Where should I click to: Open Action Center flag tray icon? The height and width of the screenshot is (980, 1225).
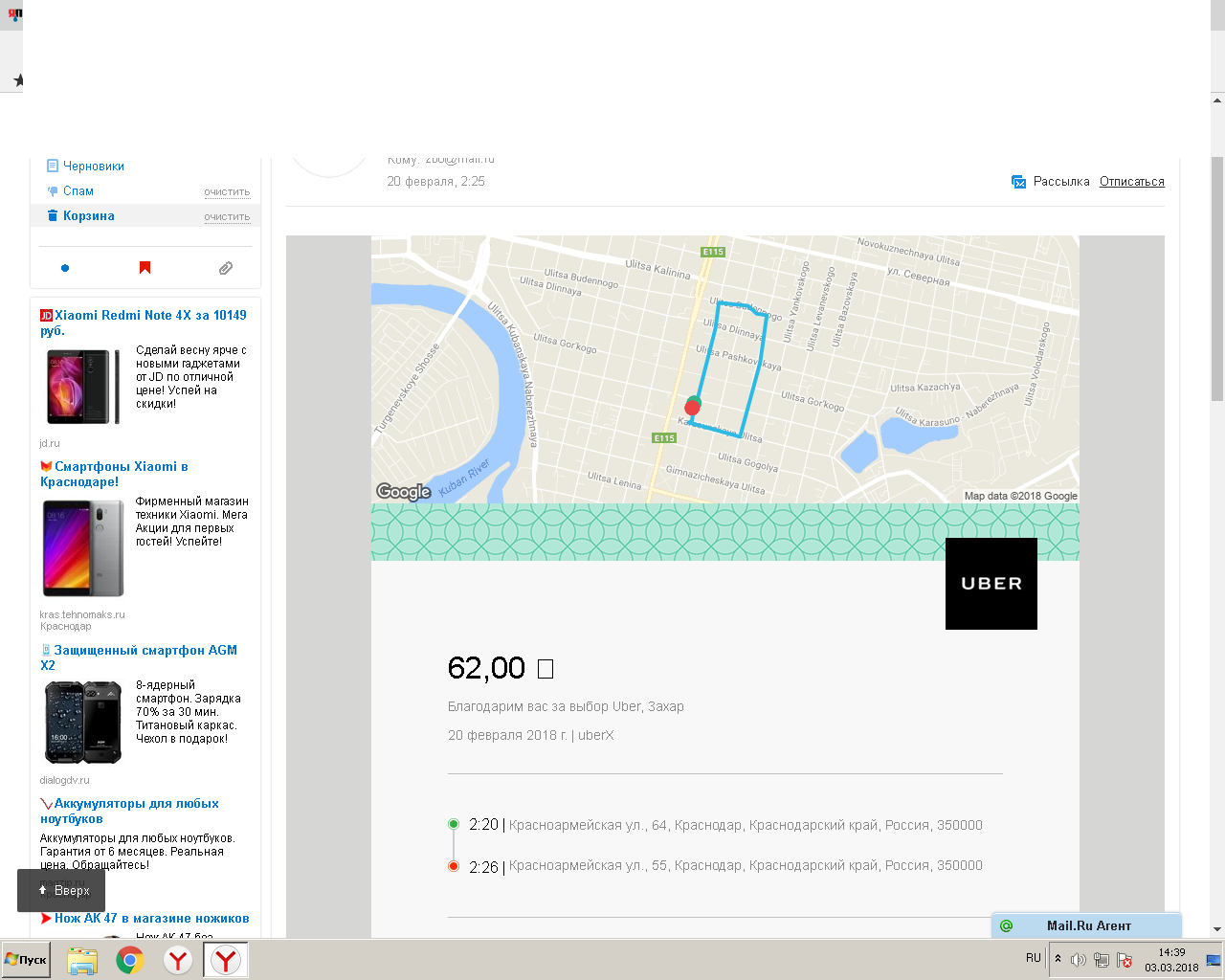1125,960
